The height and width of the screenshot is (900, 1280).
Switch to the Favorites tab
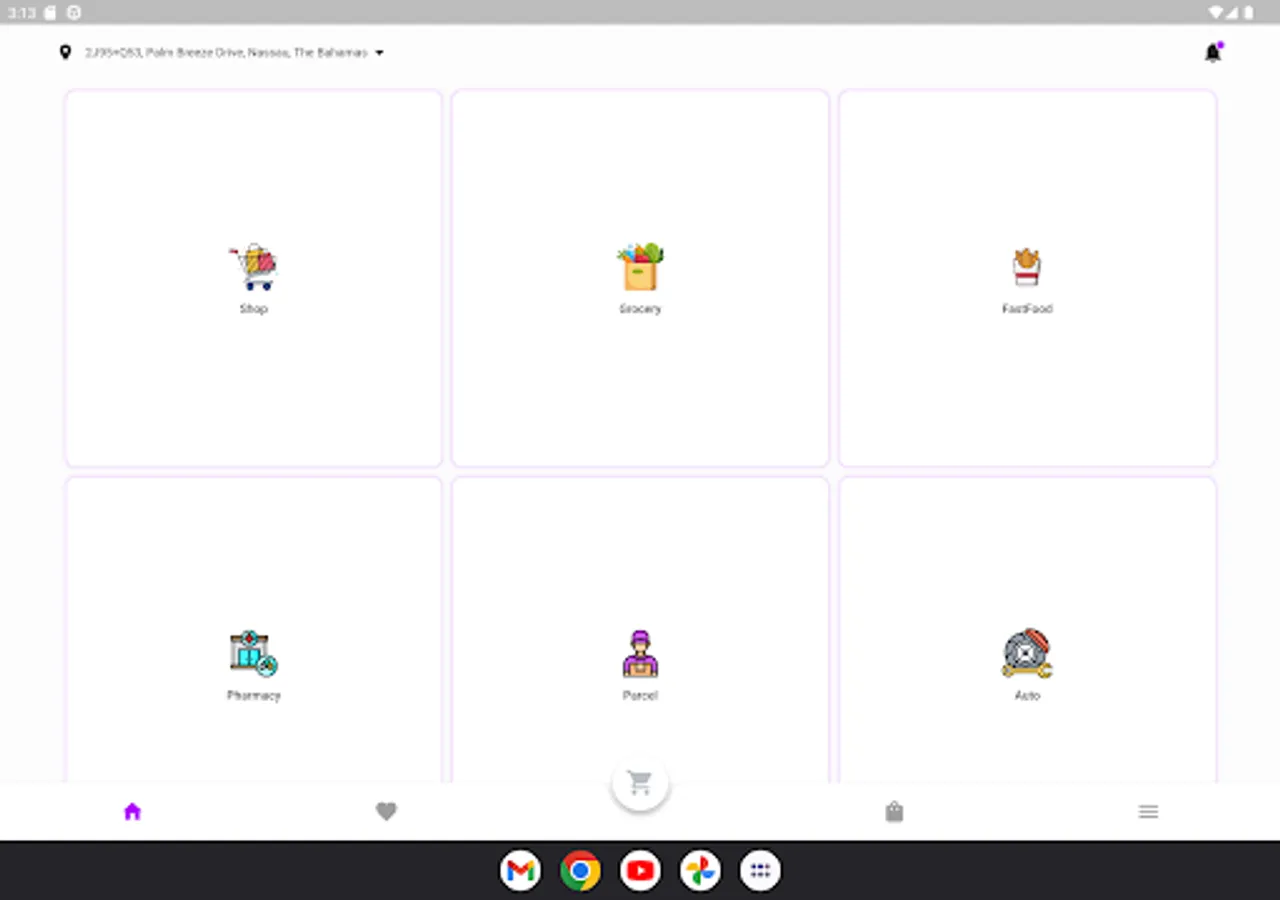[x=386, y=811]
